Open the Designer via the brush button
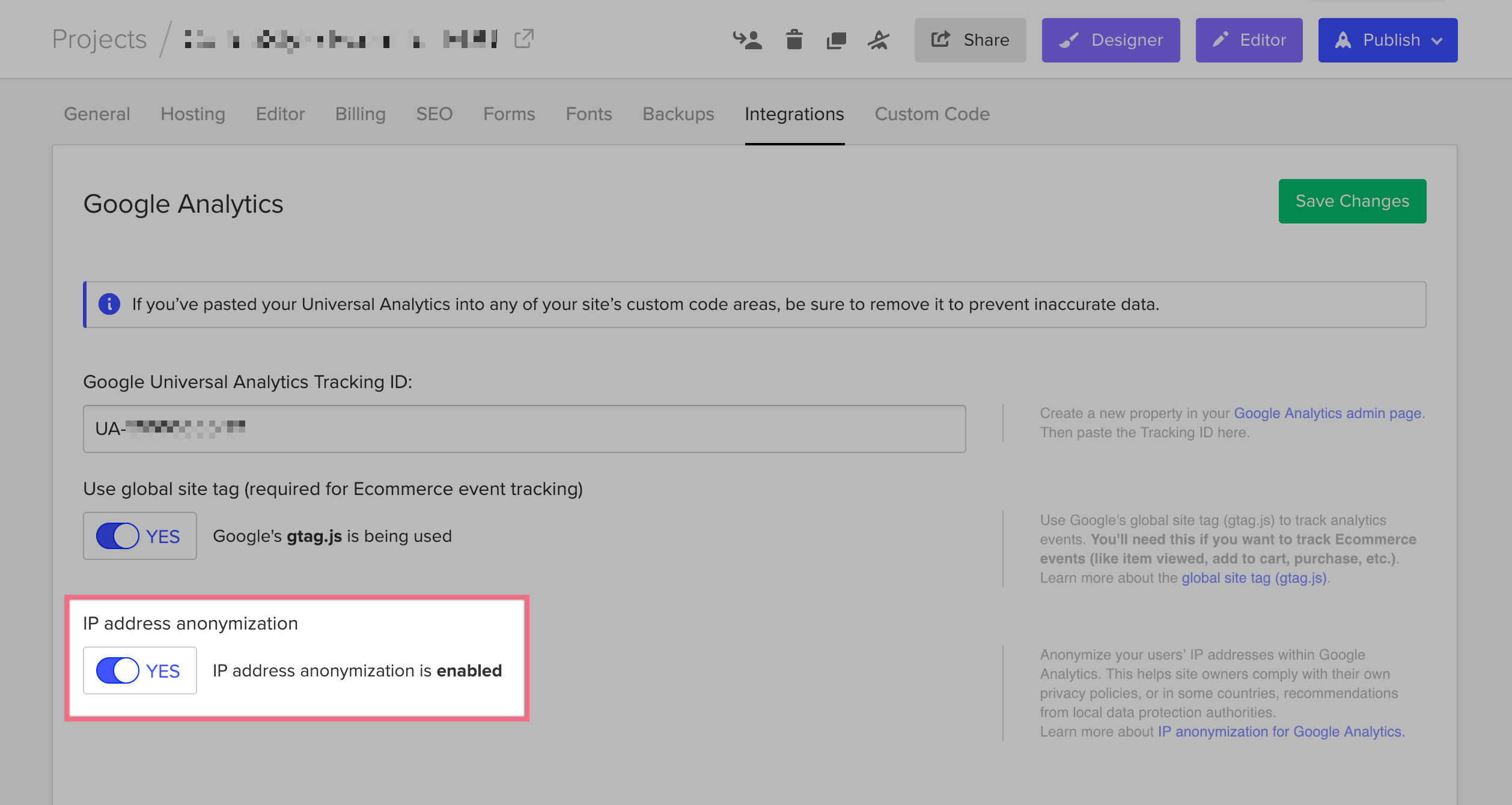The width and height of the screenshot is (1512, 805). tap(1111, 40)
